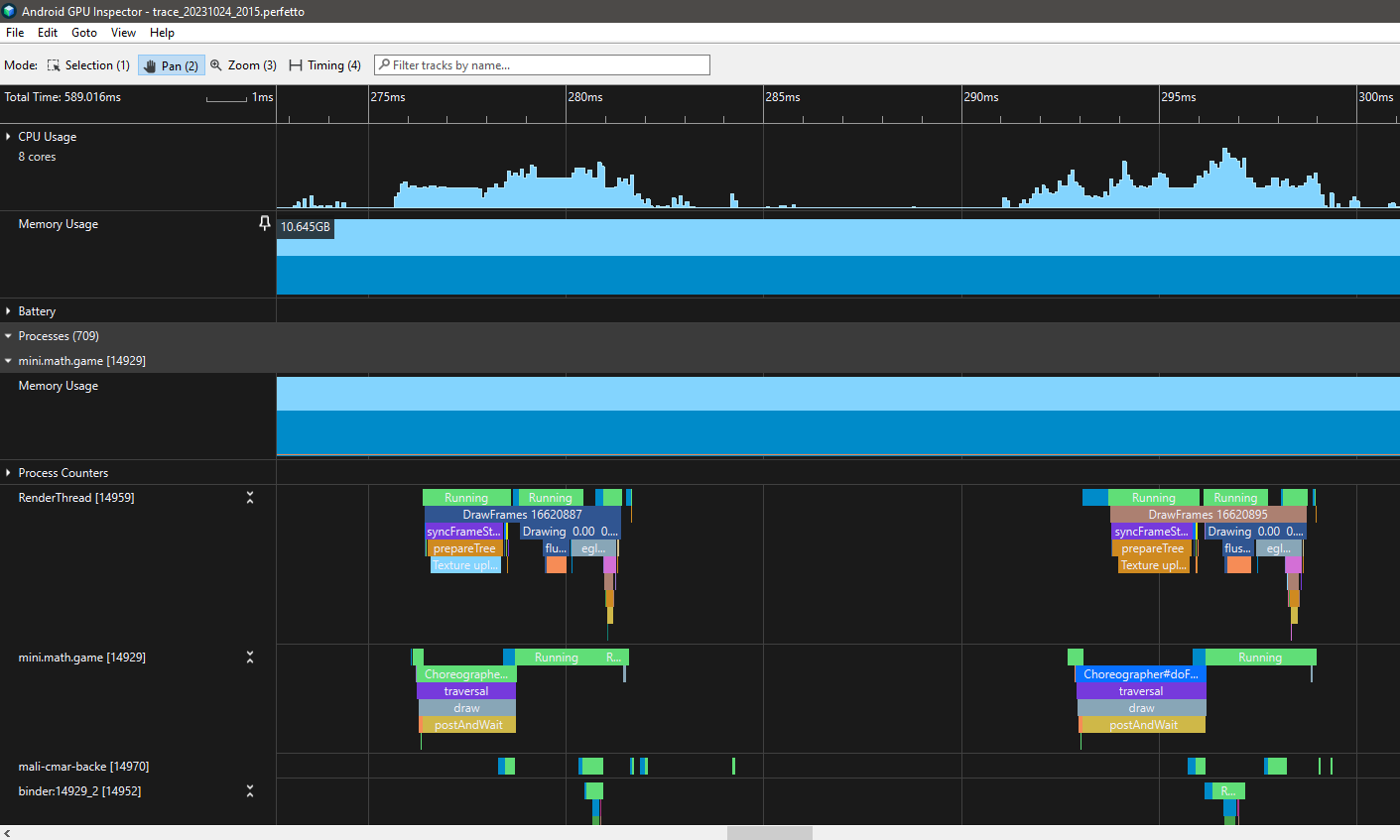This screenshot has width=1400, height=840.
Task: Open the View menu
Action: pos(123,33)
